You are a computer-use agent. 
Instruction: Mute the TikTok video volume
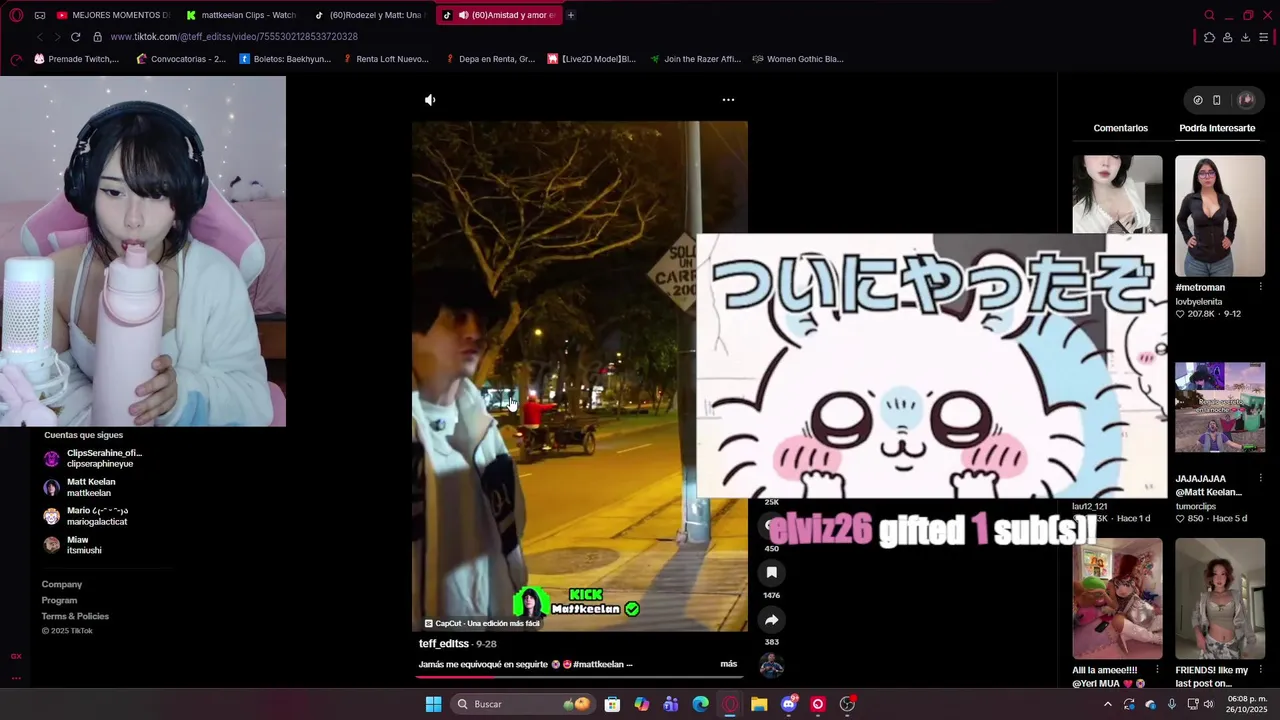click(430, 100)
